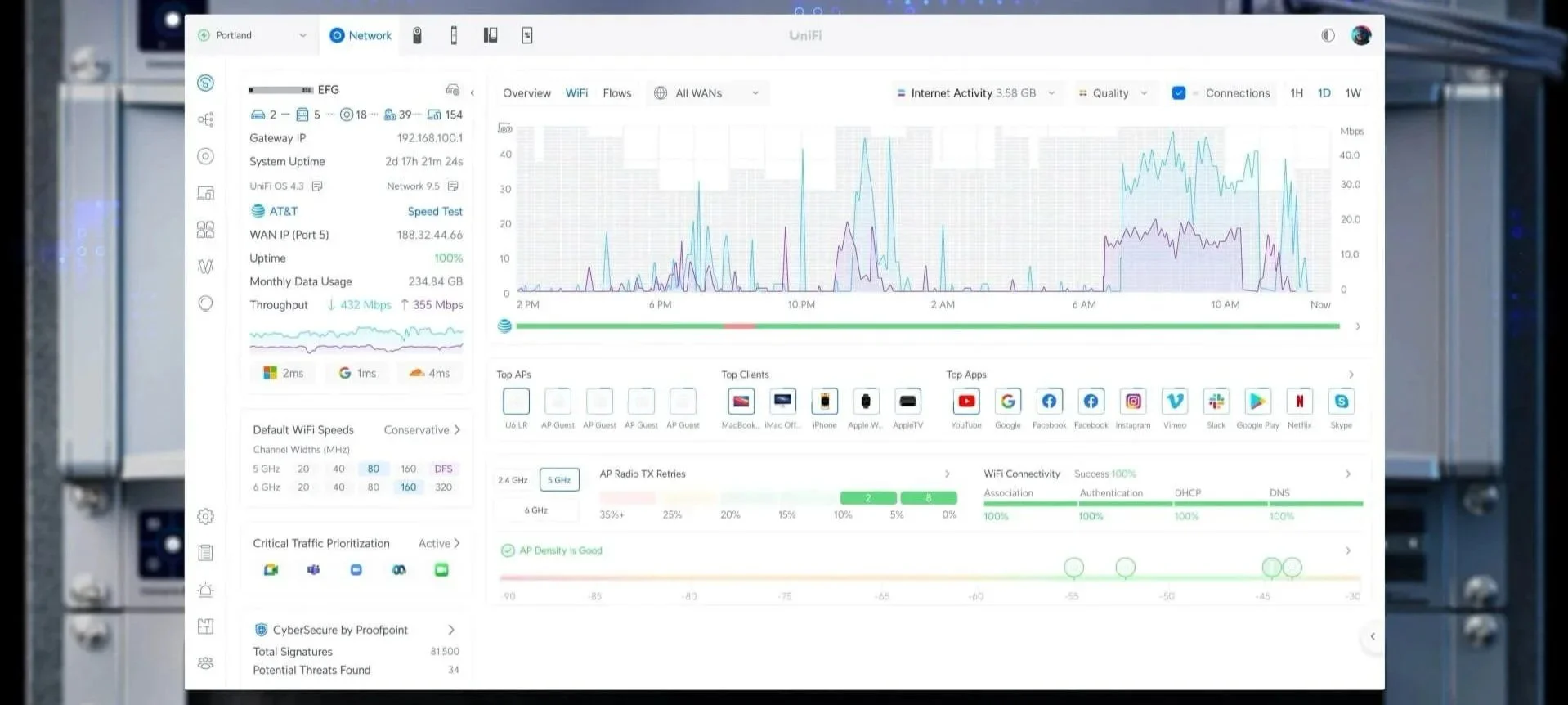Select the 1D time range
The width and height of the screenshot is (1568, 705).
click(1324, 93)
